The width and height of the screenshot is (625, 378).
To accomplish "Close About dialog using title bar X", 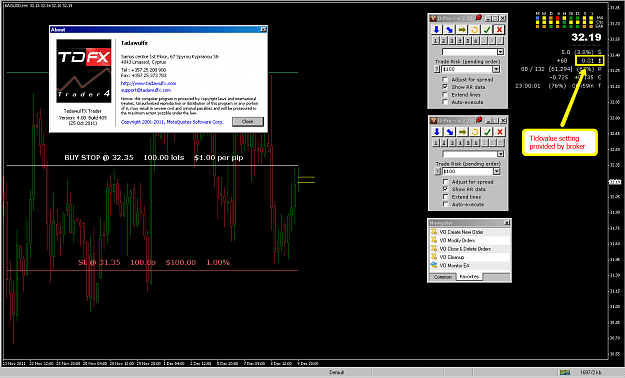I will [x=263, y=30].
